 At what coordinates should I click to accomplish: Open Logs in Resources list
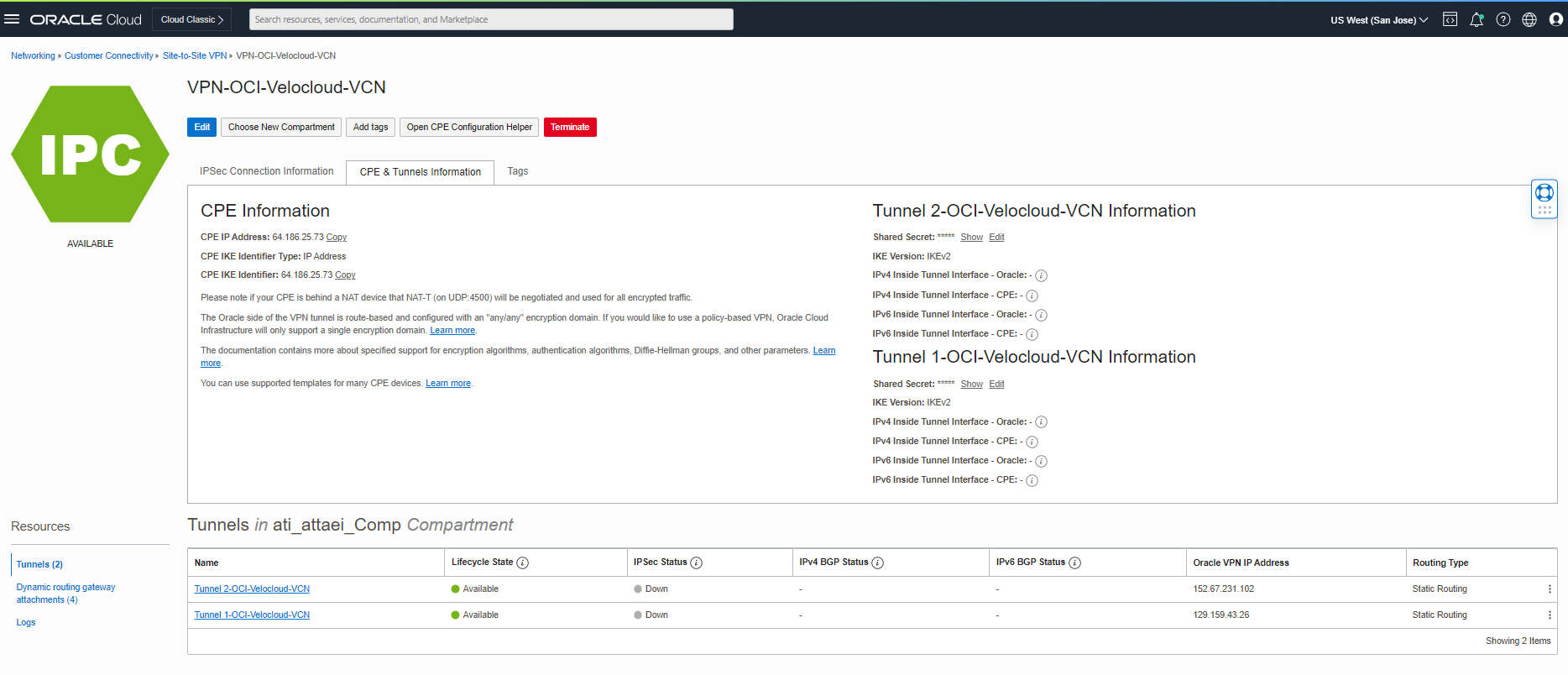click(x=26, y=623)
